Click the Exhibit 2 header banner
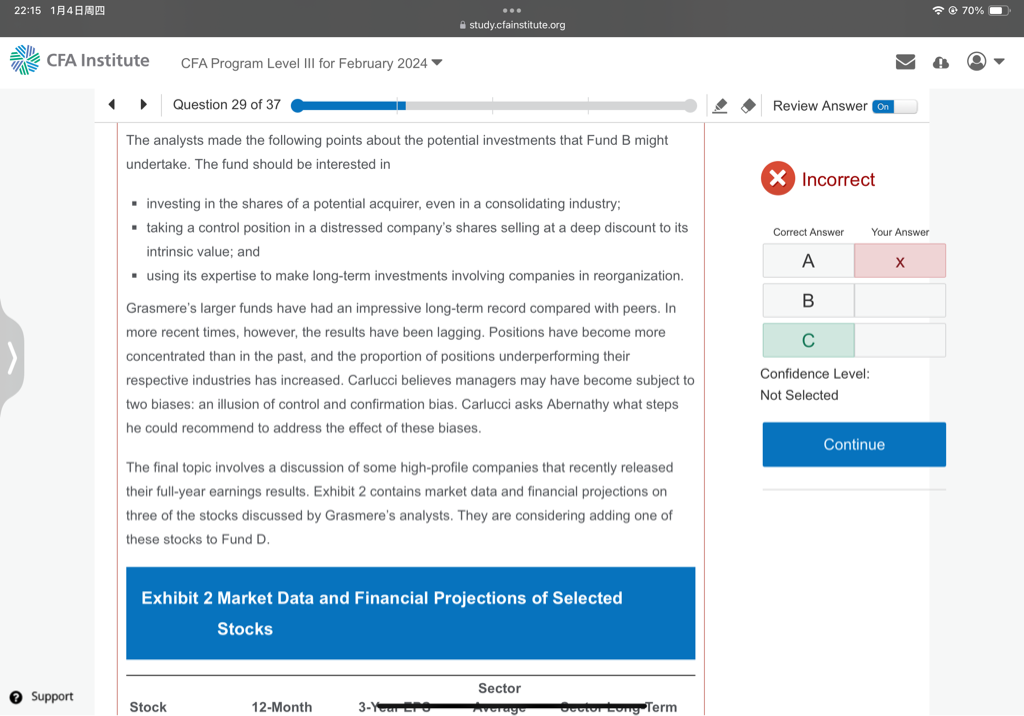Image resolution: width=1024 pixels, height=716 pixels. (x=410, y=613)
